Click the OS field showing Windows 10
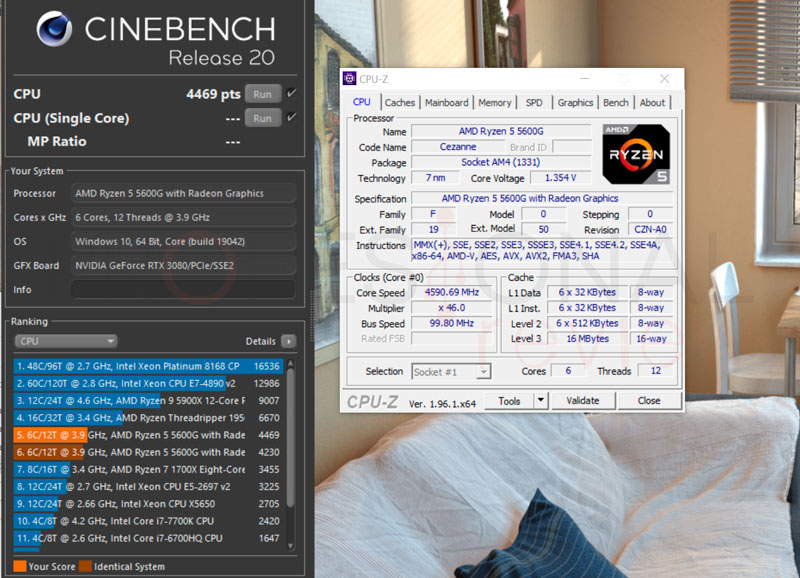The image size is (800, 578). 183,241
